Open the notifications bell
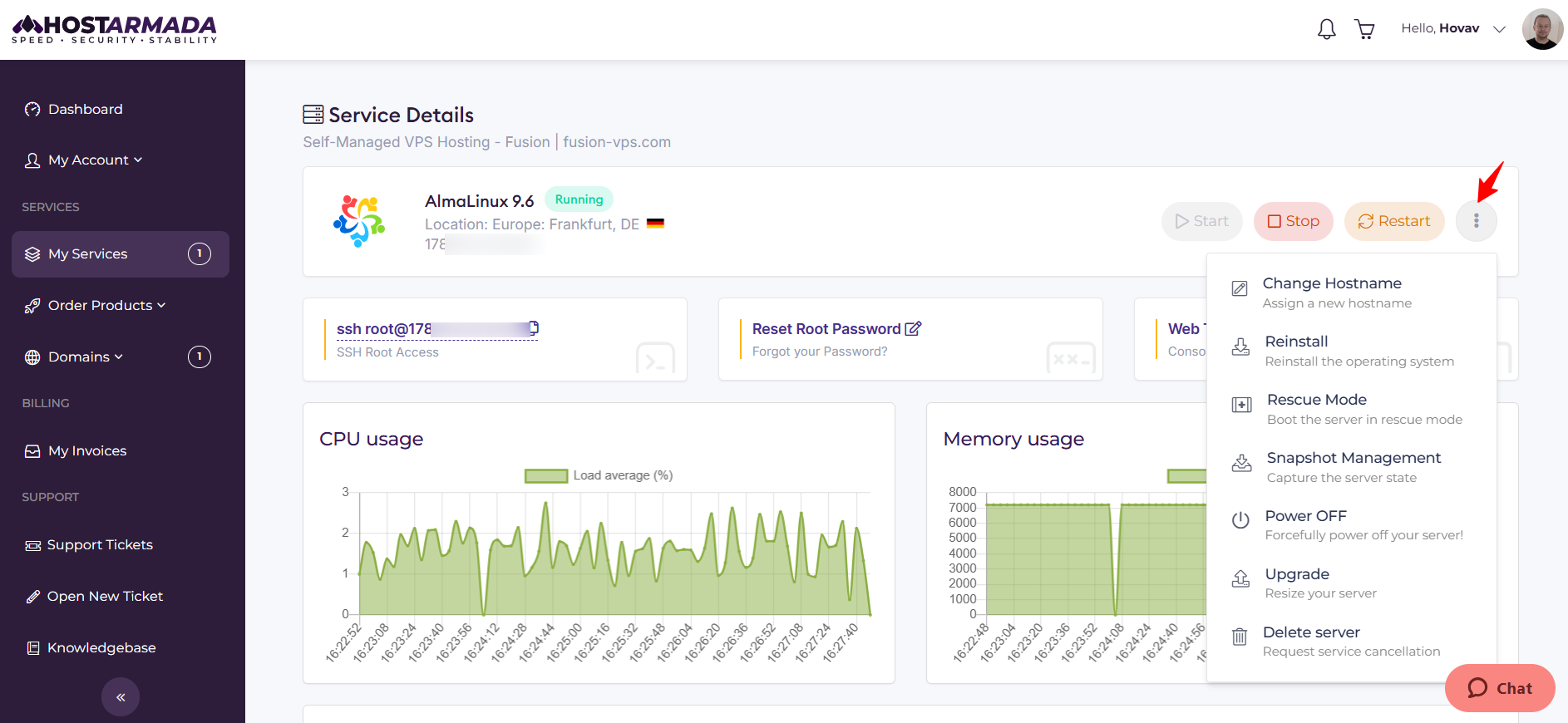Viewport: 1568px width, 723px height. pos(1327,29)
